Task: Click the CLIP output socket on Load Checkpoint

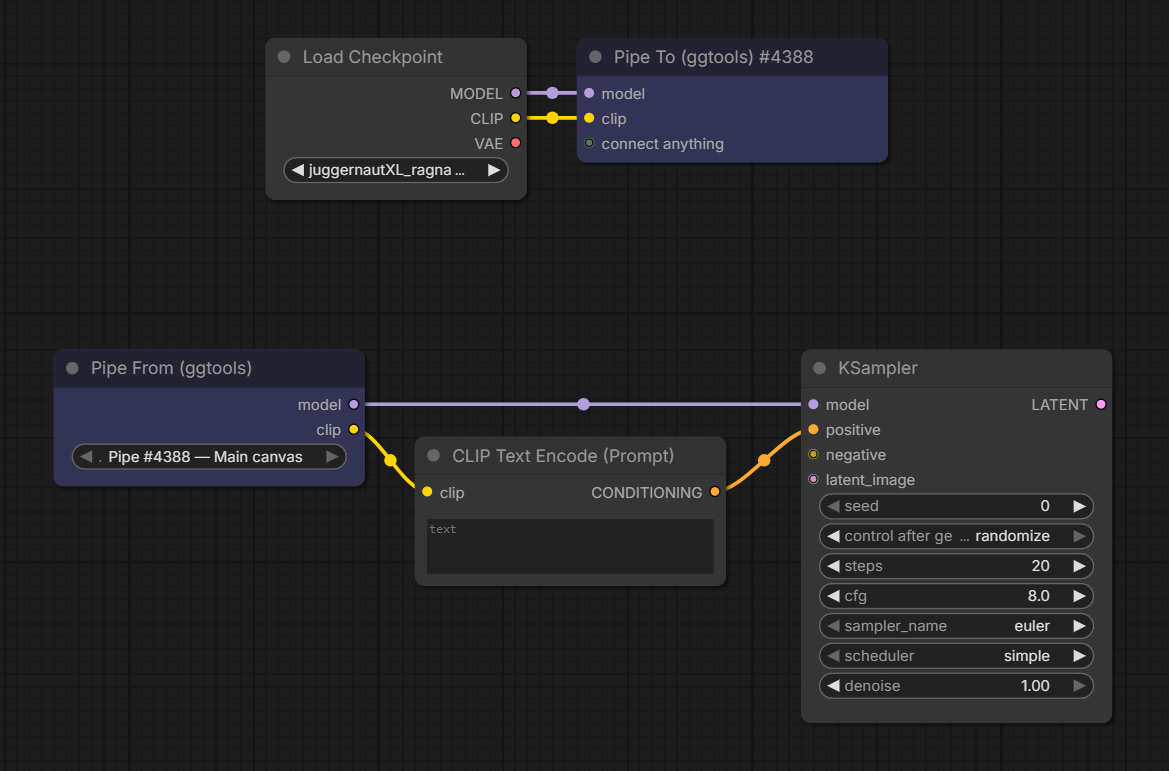Action: 515,118
